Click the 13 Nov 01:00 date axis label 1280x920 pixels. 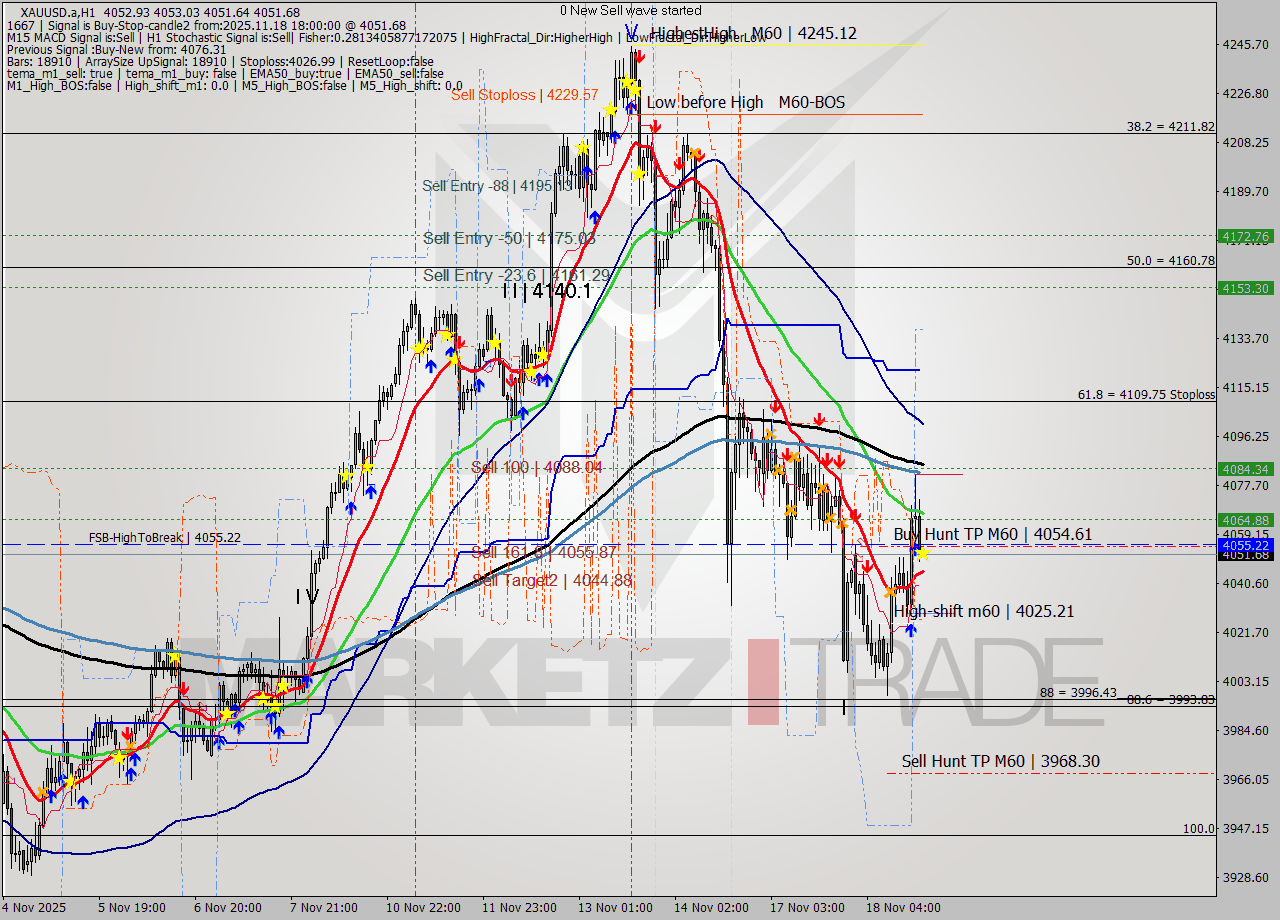click(615, 908)
